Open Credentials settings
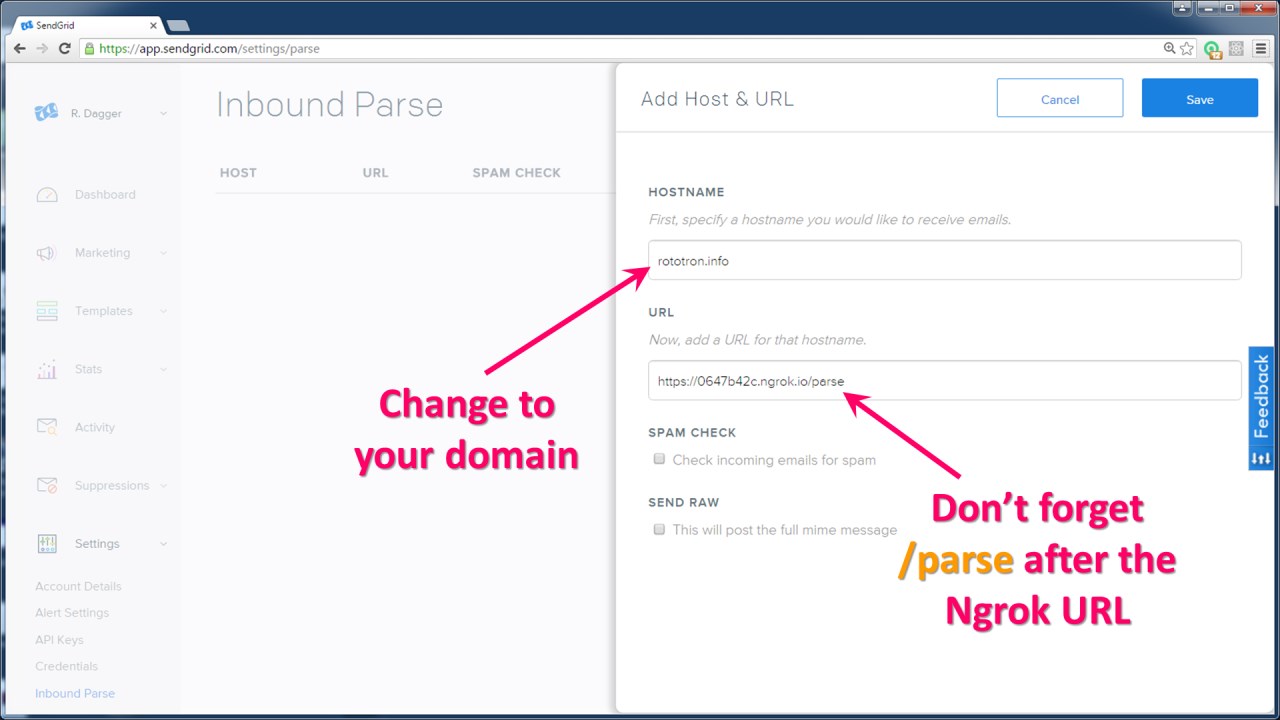 click(x=66, y=666)
